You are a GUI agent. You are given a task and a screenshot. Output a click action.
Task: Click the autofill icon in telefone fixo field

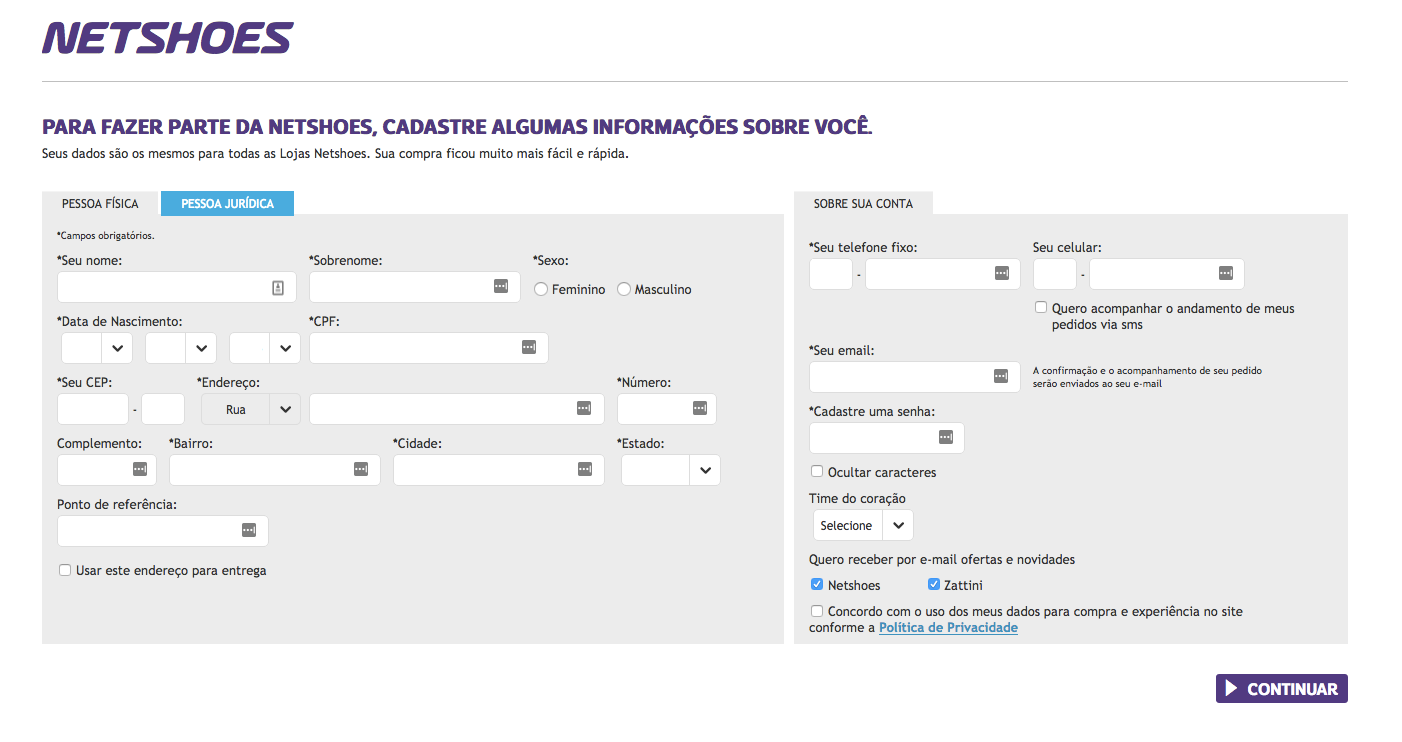coord(1001,273)
